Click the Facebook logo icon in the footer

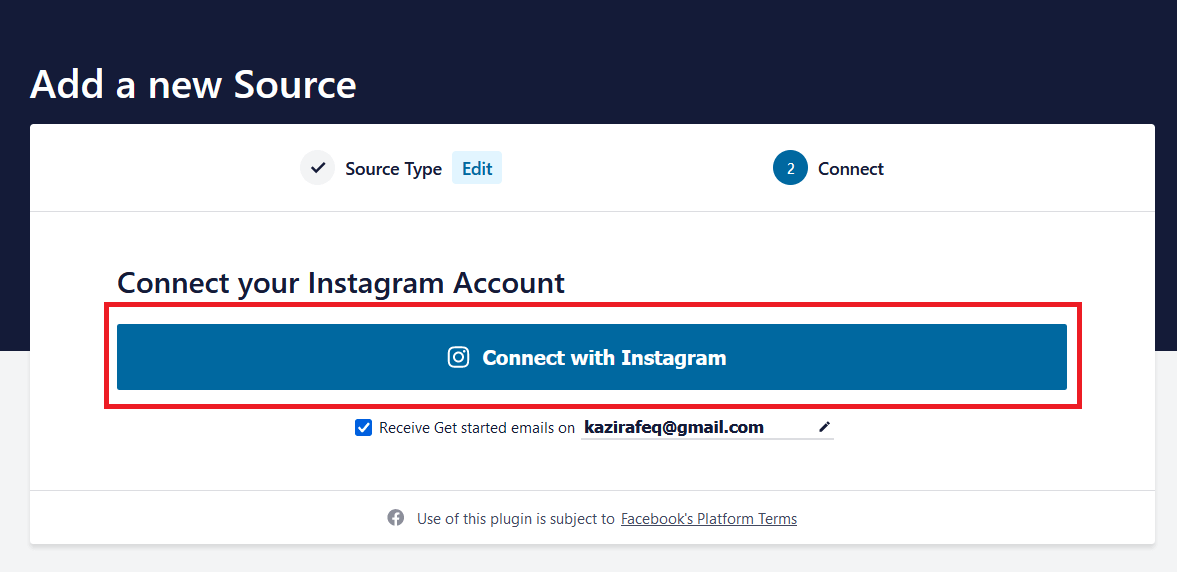(396, 518)
